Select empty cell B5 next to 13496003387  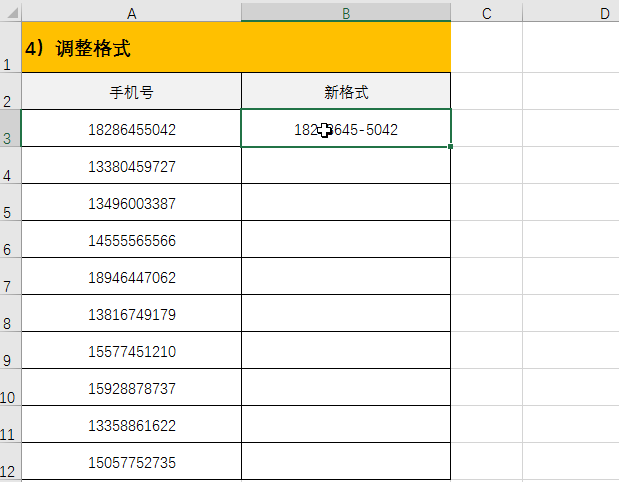pyautogui.click(x=346, y=202)
